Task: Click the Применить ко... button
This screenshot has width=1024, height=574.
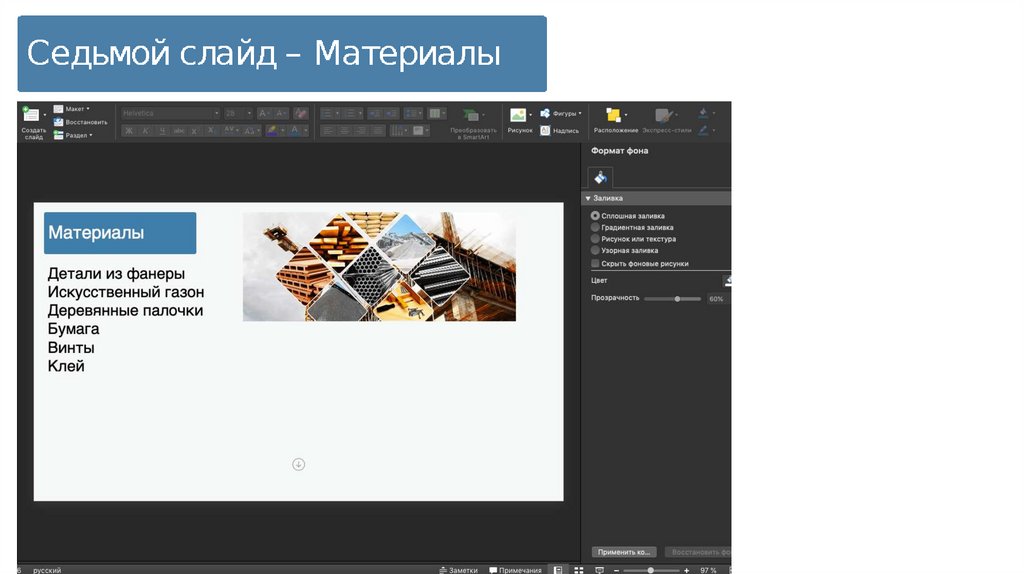Action: 623,552
